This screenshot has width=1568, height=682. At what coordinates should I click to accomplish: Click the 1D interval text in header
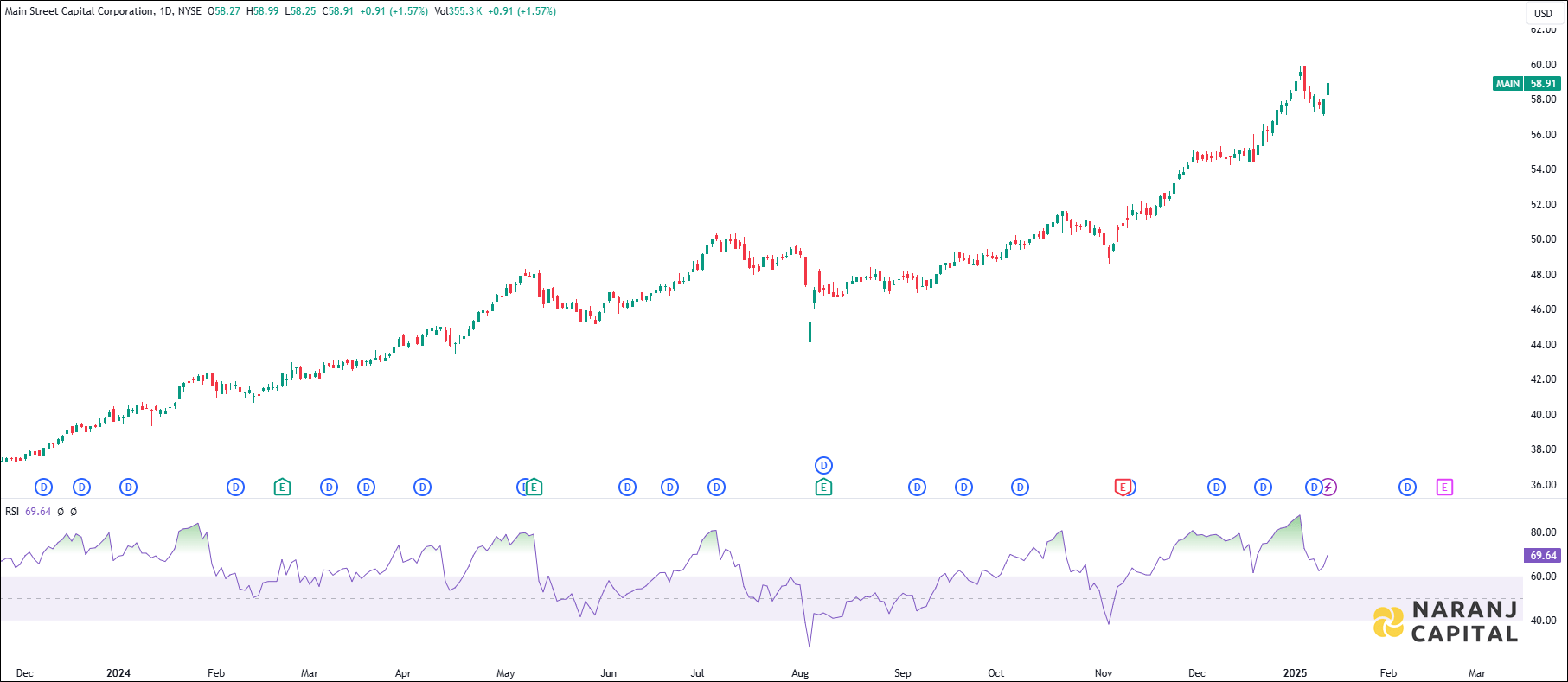(x=166, y=11)
